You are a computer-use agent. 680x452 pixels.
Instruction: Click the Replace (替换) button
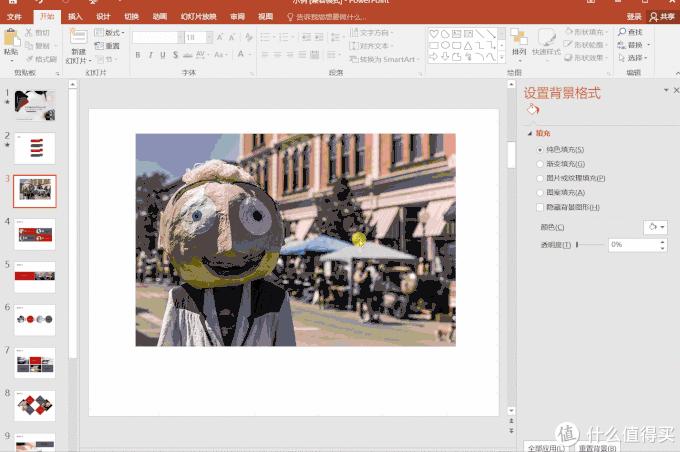tap(634, 45)
